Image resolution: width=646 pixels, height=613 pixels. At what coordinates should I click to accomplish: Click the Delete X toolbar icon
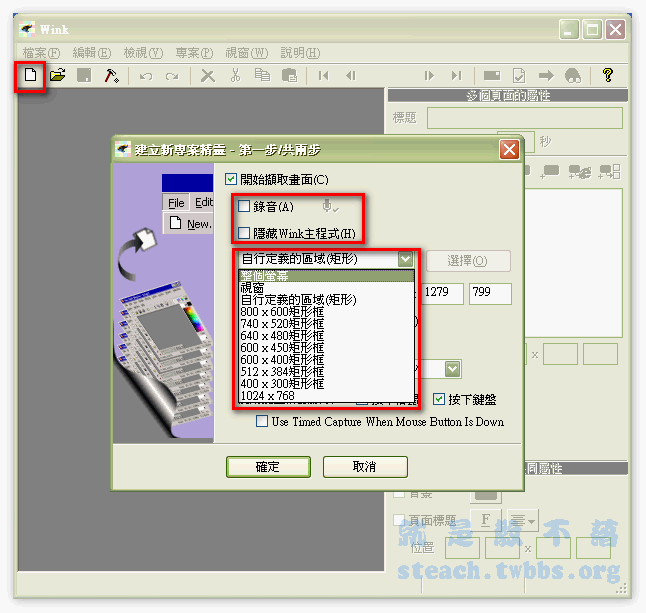[x=207, y=76]
